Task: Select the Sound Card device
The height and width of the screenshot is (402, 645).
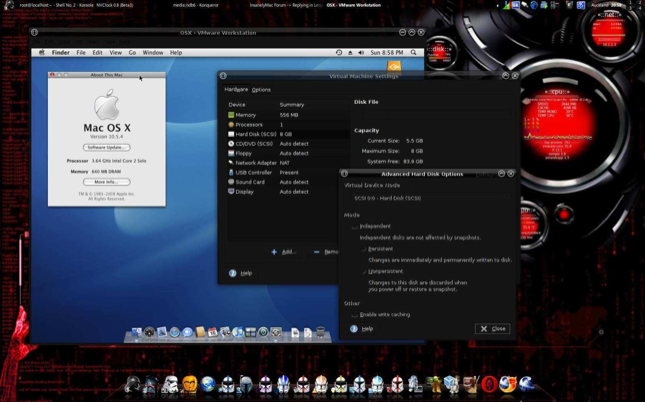Action: (250, 182)
